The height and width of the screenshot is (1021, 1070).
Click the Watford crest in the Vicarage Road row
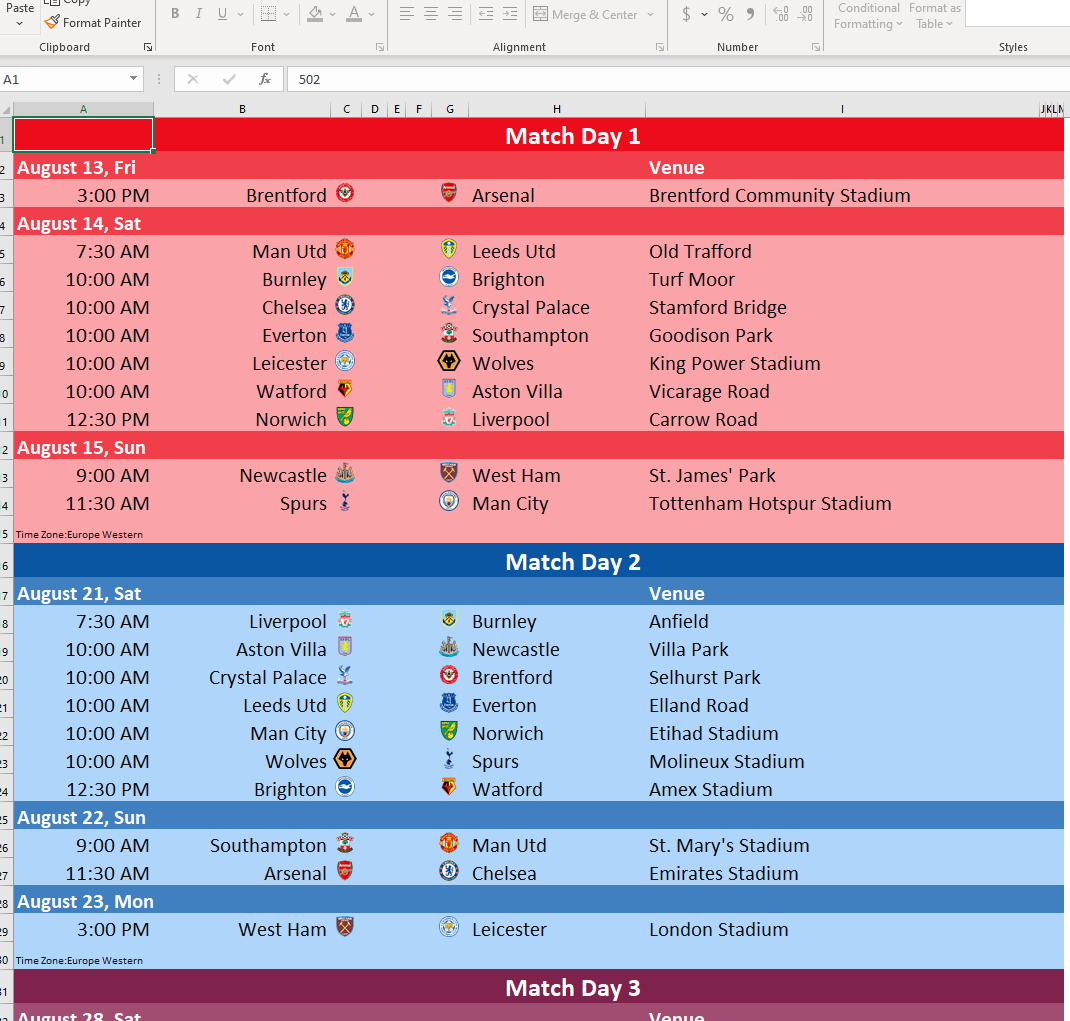pyautogui.click(x=345, y=390)
